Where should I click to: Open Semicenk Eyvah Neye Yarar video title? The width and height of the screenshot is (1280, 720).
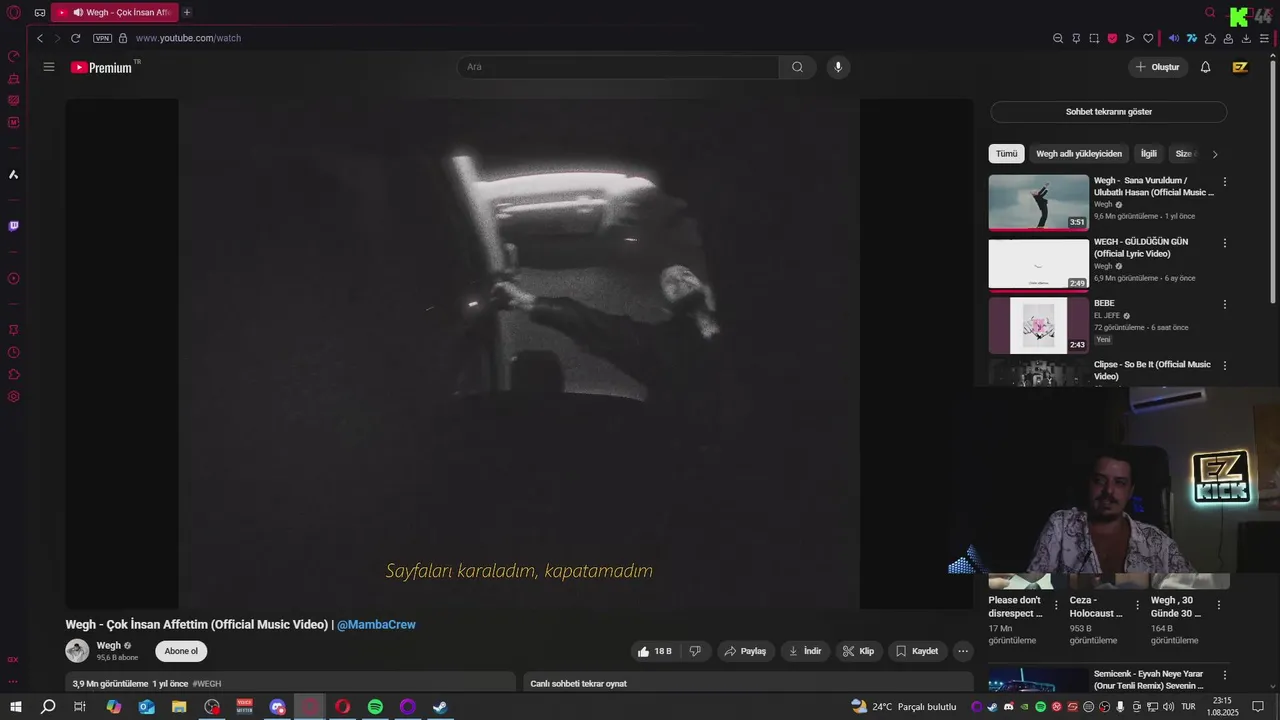(x=1148, y=680)
